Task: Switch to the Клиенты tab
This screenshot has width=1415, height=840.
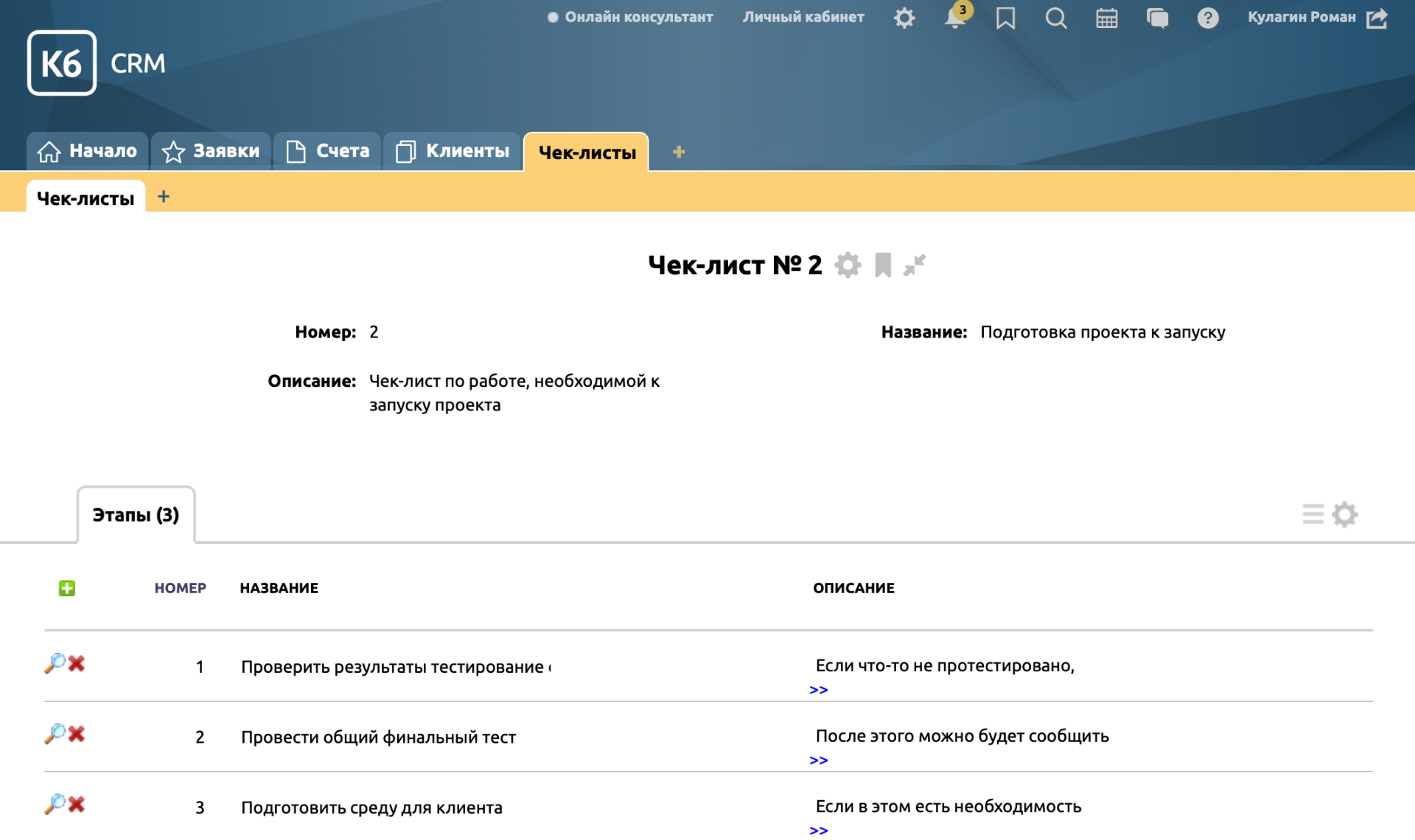Action: tap(453, 151)
